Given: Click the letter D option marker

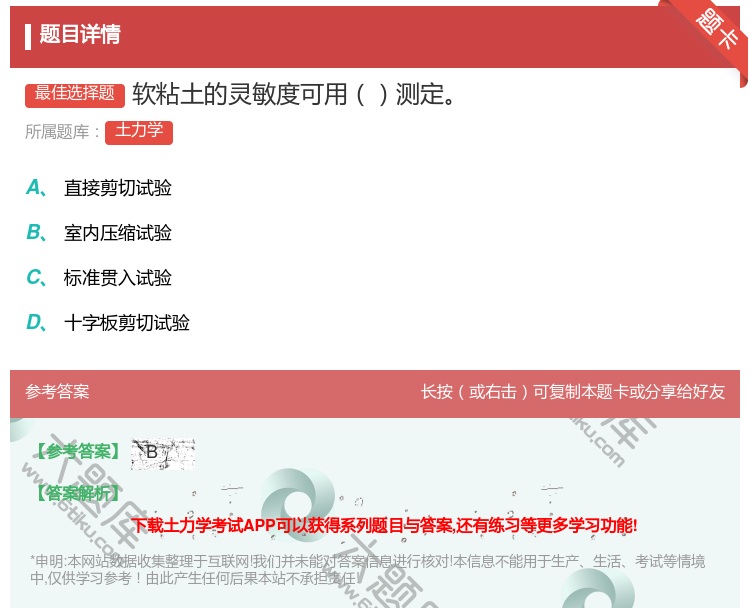Looking at the screenshot, I should pyautogui.click(x=36, y=322).
